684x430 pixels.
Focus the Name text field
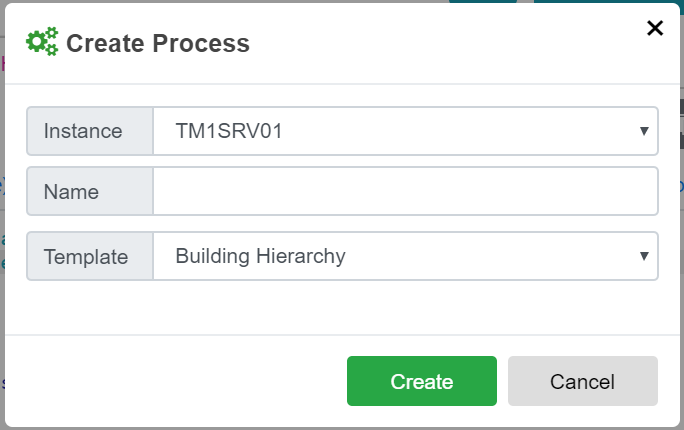click(x=405, y=191)
